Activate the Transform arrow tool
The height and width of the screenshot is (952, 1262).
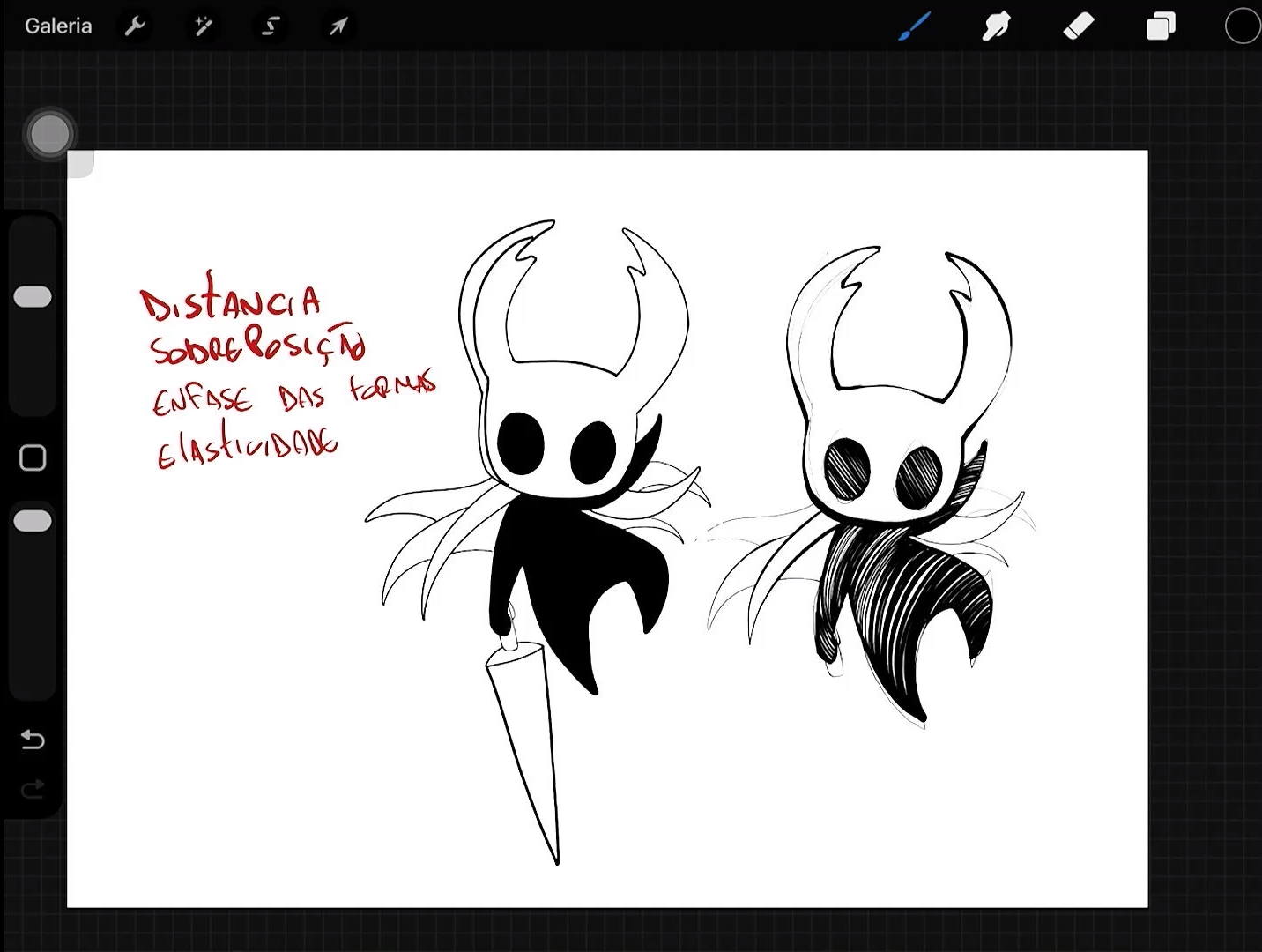point(338,26)
